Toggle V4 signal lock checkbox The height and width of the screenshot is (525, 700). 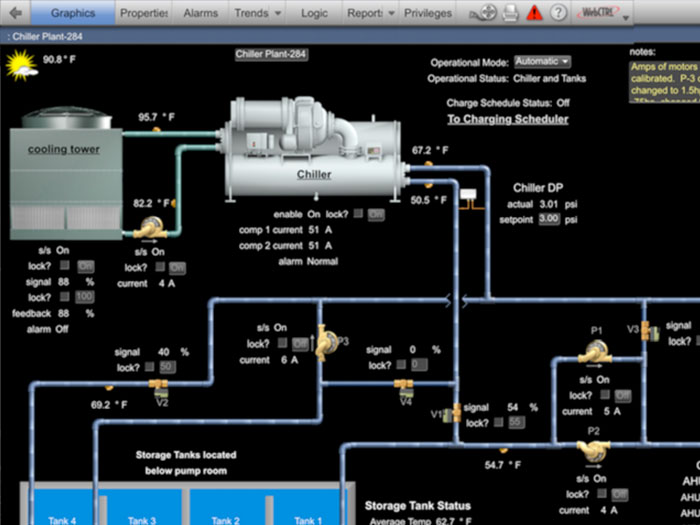[x=401, y=365]
